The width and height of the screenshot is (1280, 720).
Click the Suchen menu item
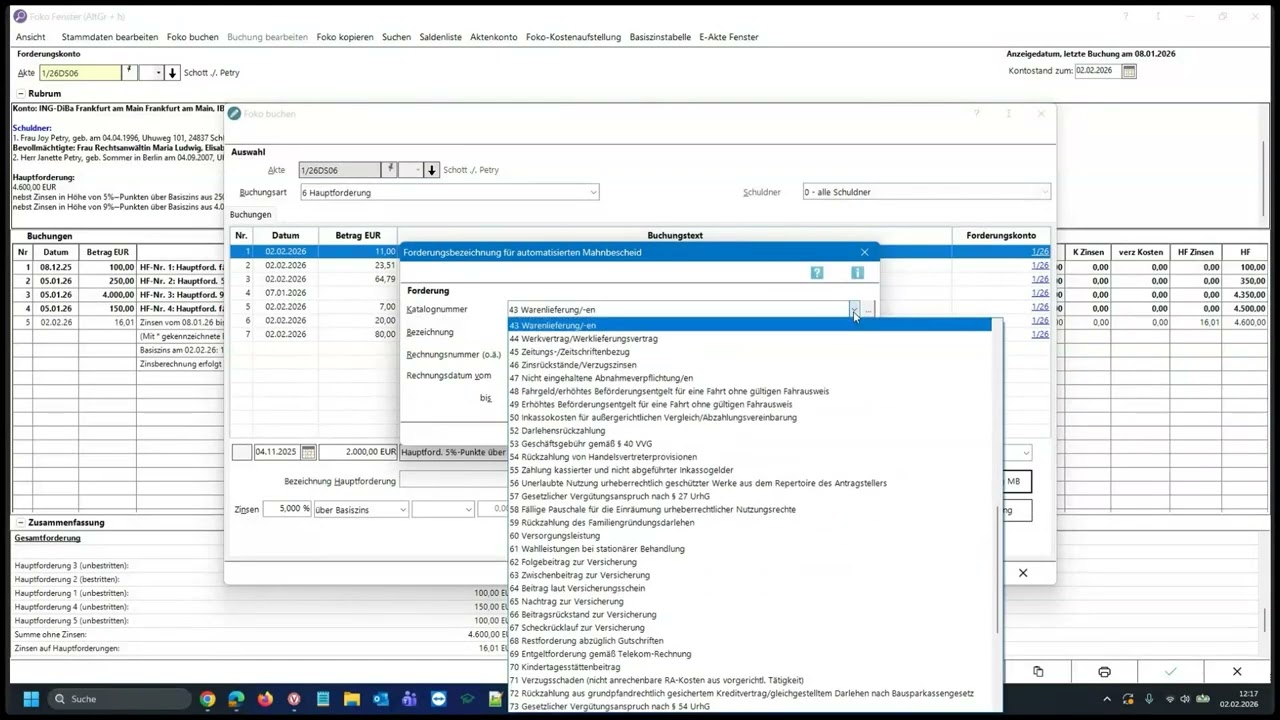[x=396, y=37]
